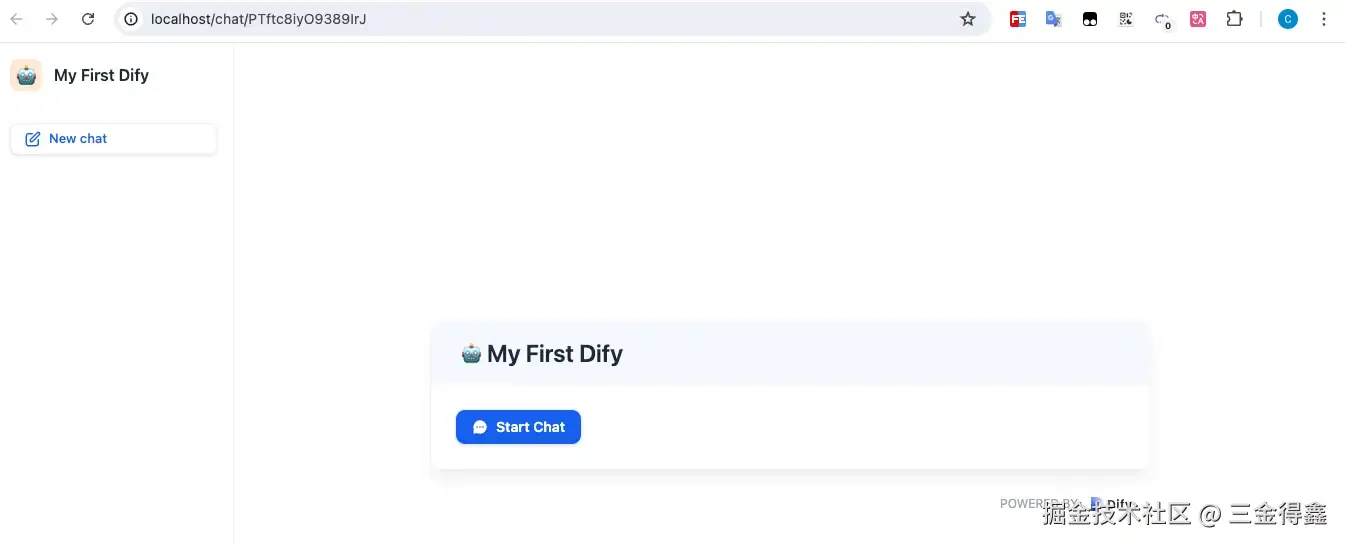Viewport: 1345px width, 545px height.
Task: Open the QR code extension
Action: pos(1126,19)
